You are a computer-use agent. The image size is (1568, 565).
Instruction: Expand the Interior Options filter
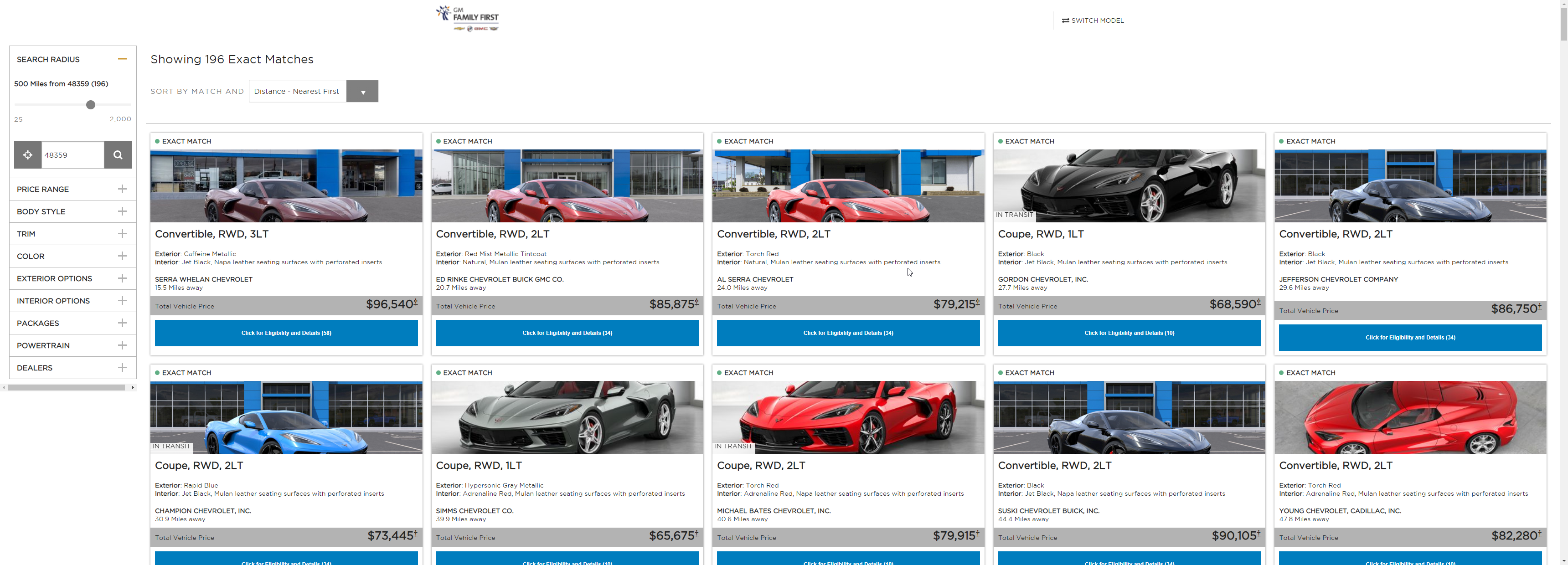tap(122, 300)
